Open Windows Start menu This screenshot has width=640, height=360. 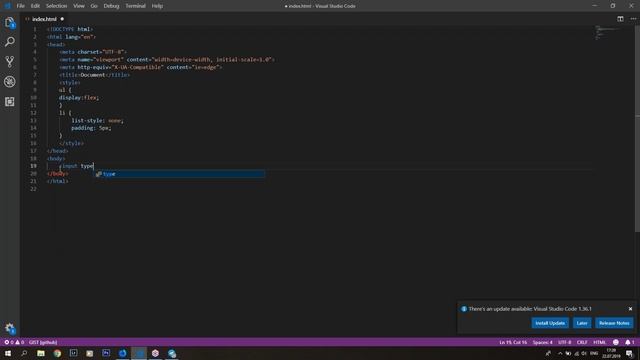point(8,353)
